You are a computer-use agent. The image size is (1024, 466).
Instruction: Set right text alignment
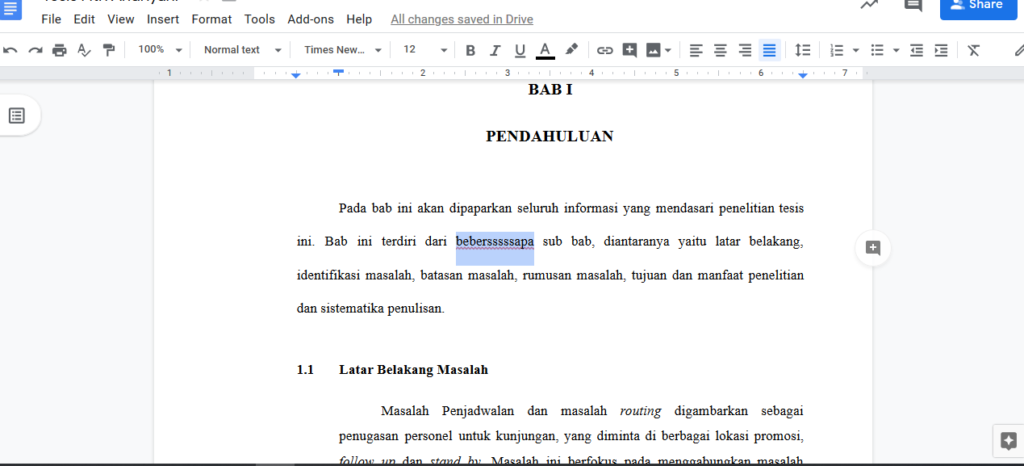pos(745,50)
